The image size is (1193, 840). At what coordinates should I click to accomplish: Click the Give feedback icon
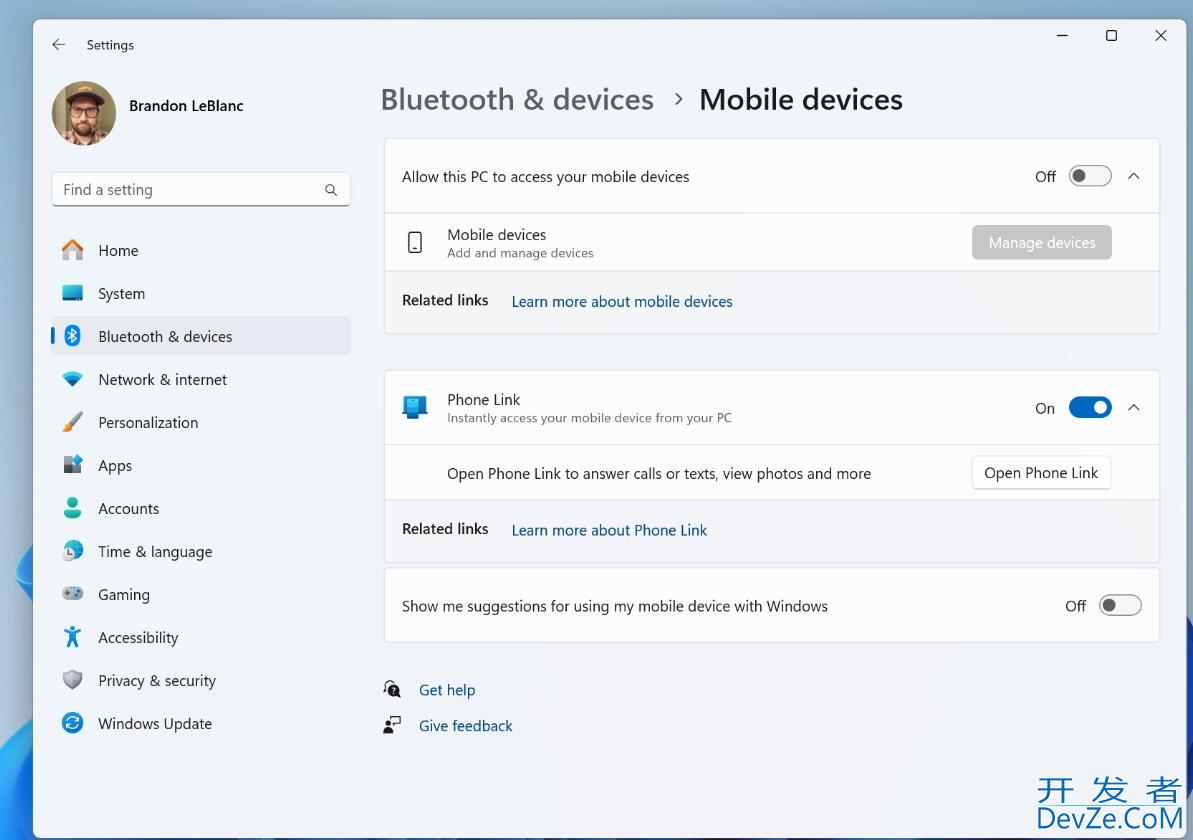pos(392,725)
